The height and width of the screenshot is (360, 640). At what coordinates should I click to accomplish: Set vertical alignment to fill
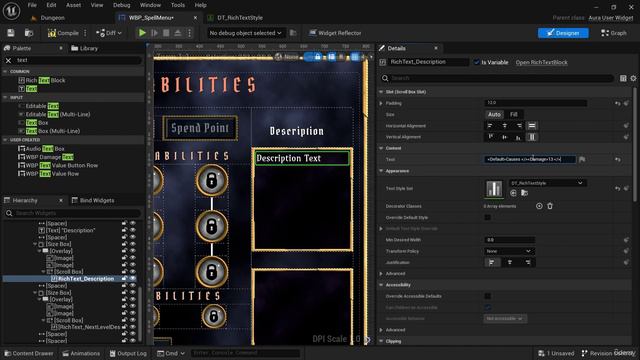[532, 137]
